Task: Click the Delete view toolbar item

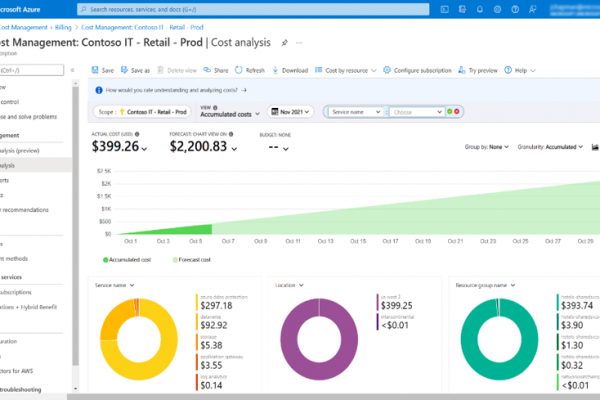Action: point(177,70)
